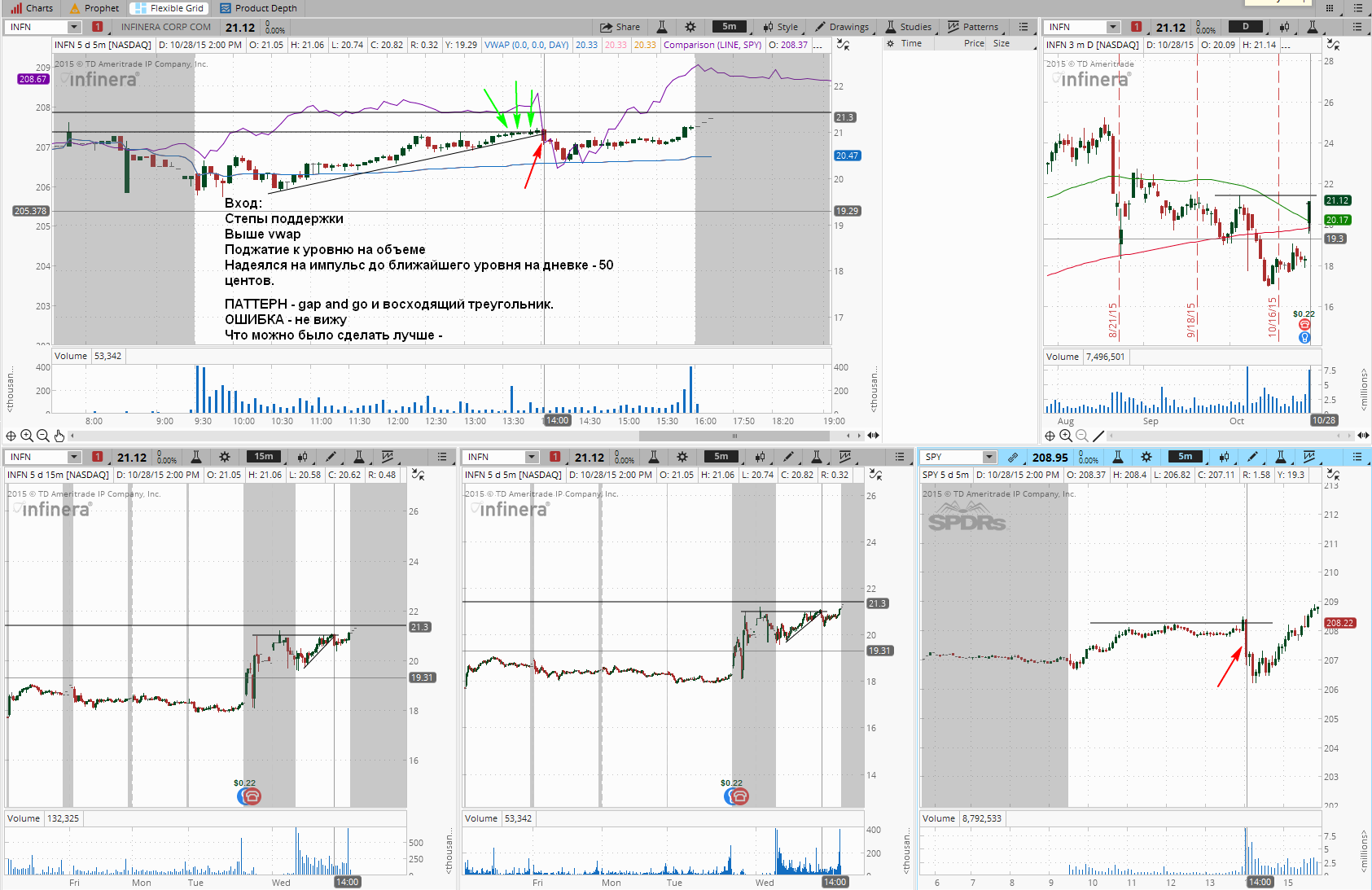Viewport: 1372px width, 890px height.
Task: Select pan crosshair tool below main chart
Action: pos(11,436)
